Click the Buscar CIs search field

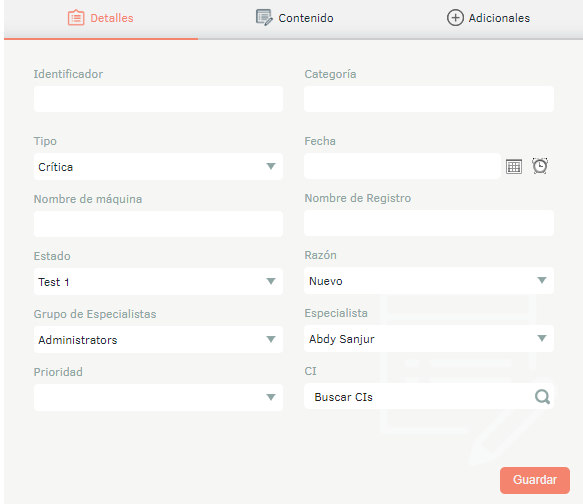pos(418,397)
